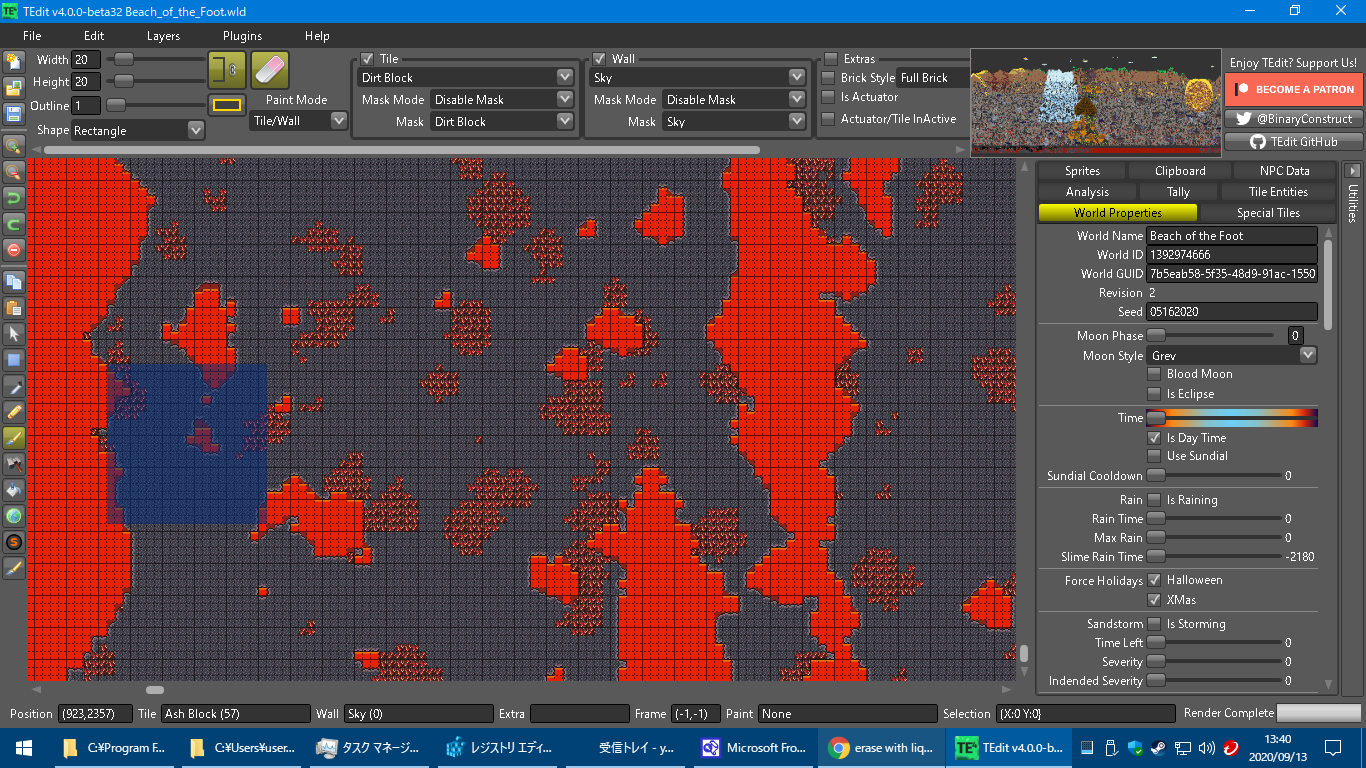
Task: Open a world using the folder icon
Action: (x=14, y=85)
